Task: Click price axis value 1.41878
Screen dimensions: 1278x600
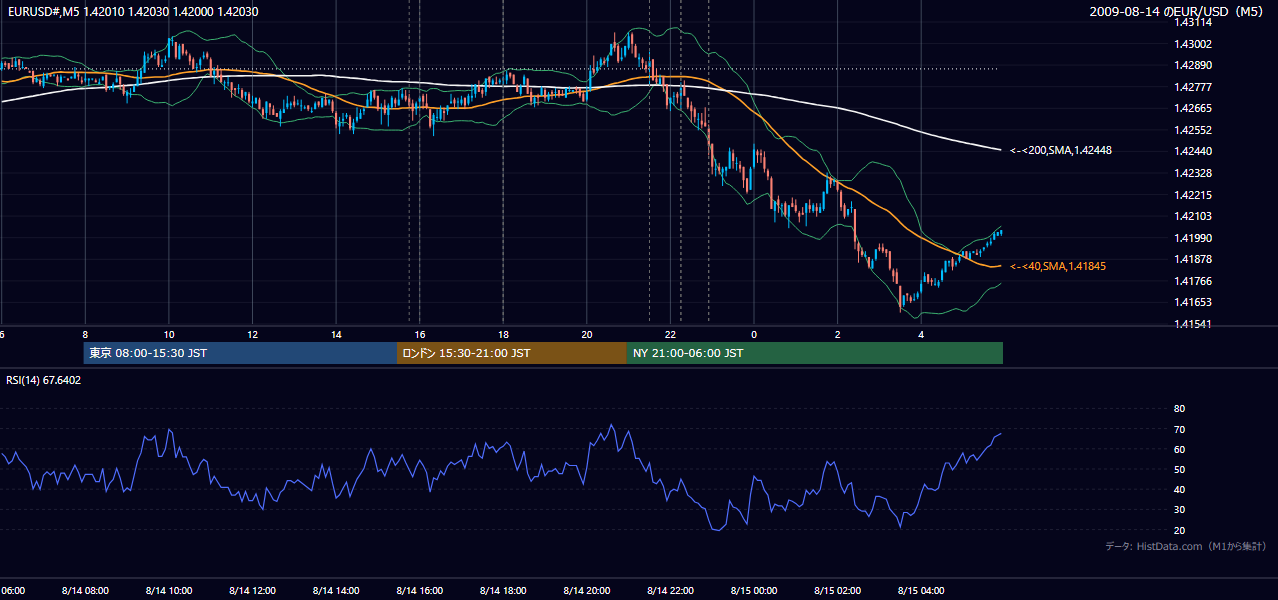Action: (1192, 259)
